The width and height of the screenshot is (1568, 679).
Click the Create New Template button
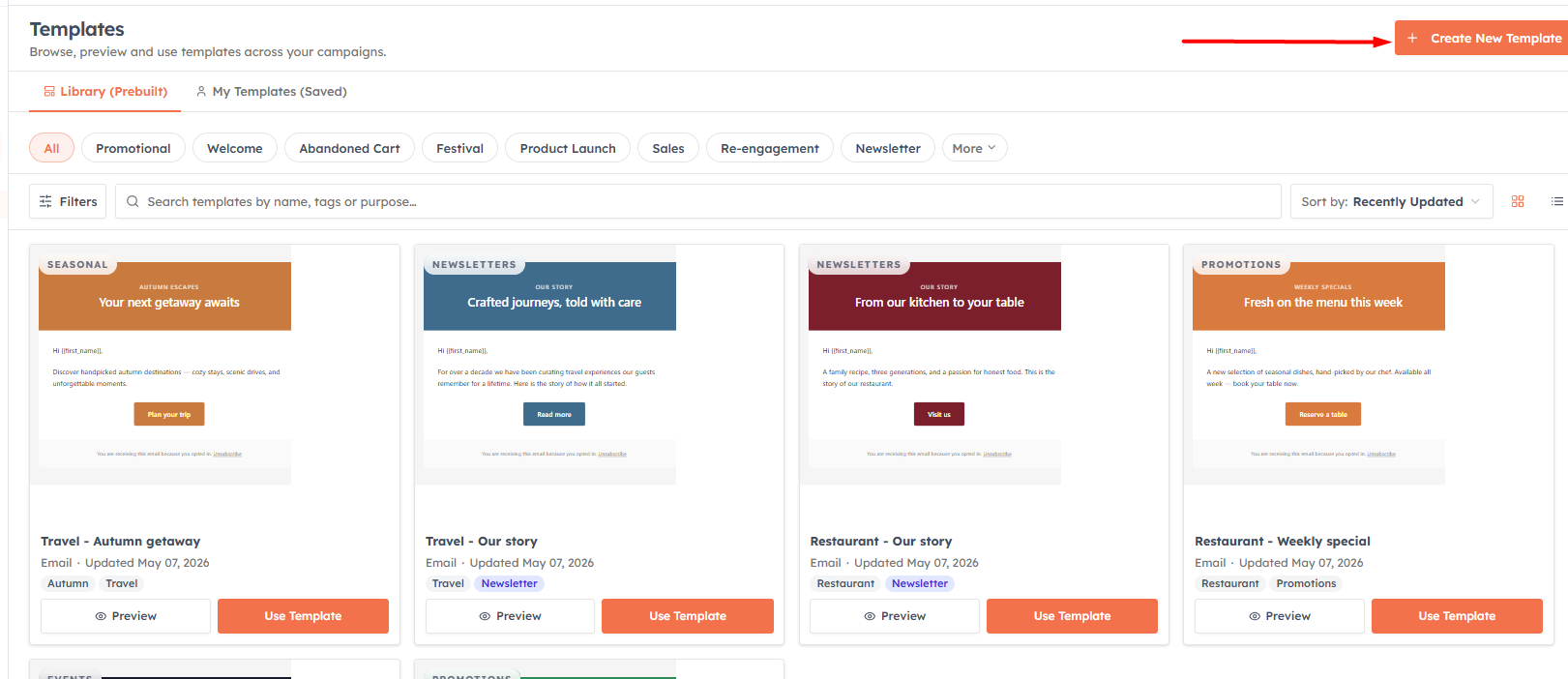pos(1481,38)
